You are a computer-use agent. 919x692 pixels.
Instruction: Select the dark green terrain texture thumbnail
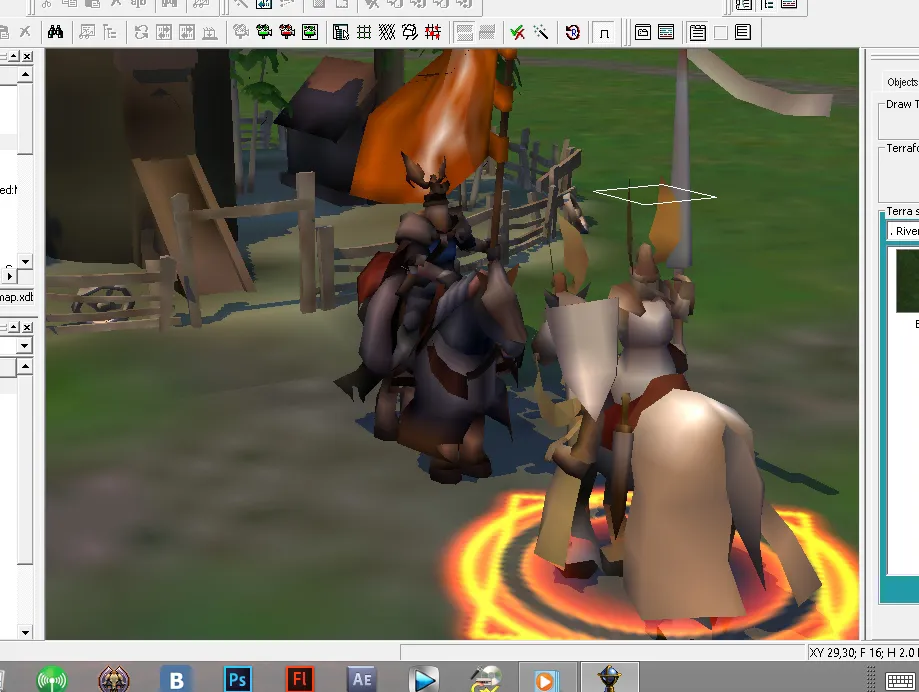pos(907,281)
